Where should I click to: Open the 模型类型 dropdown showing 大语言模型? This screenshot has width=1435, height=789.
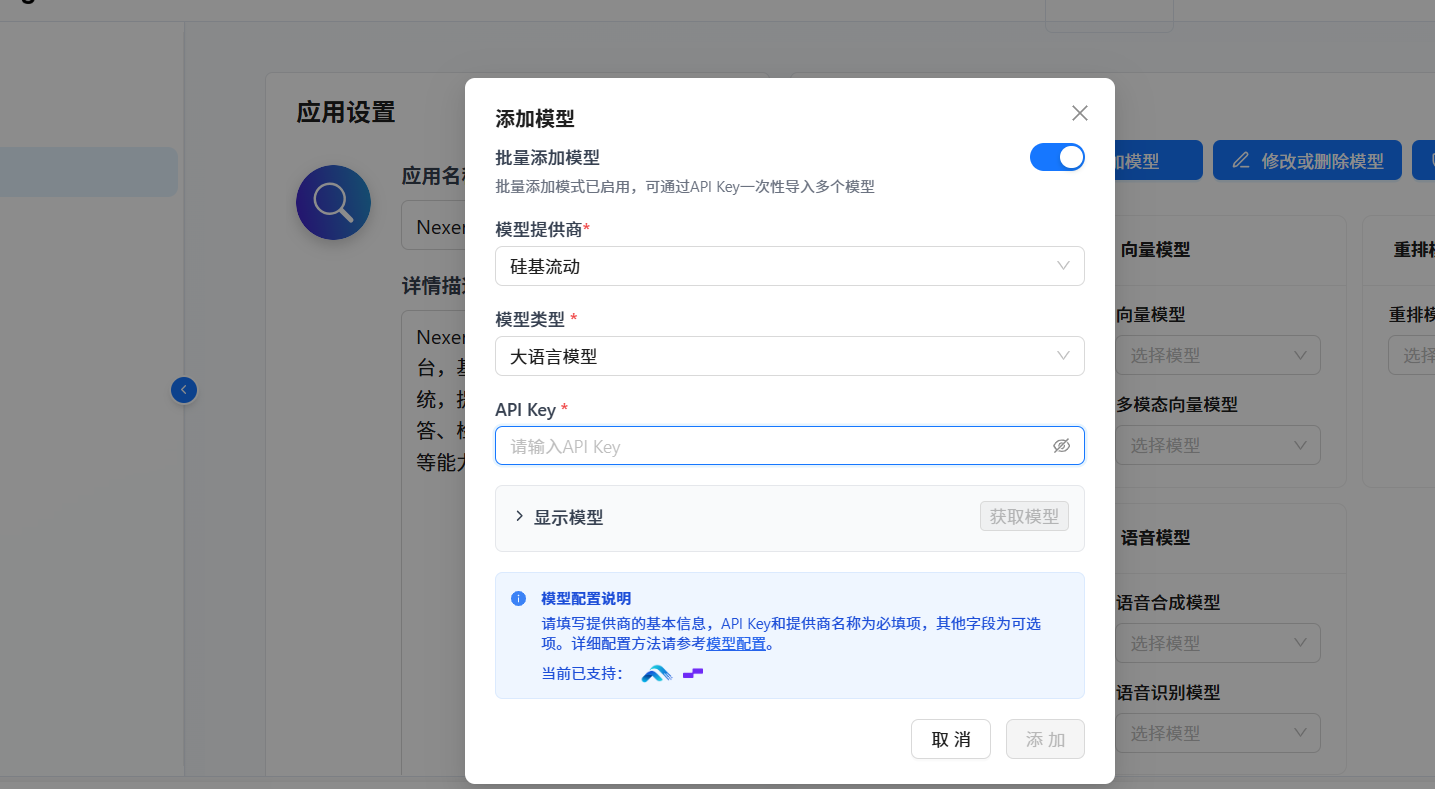point(789,356)
